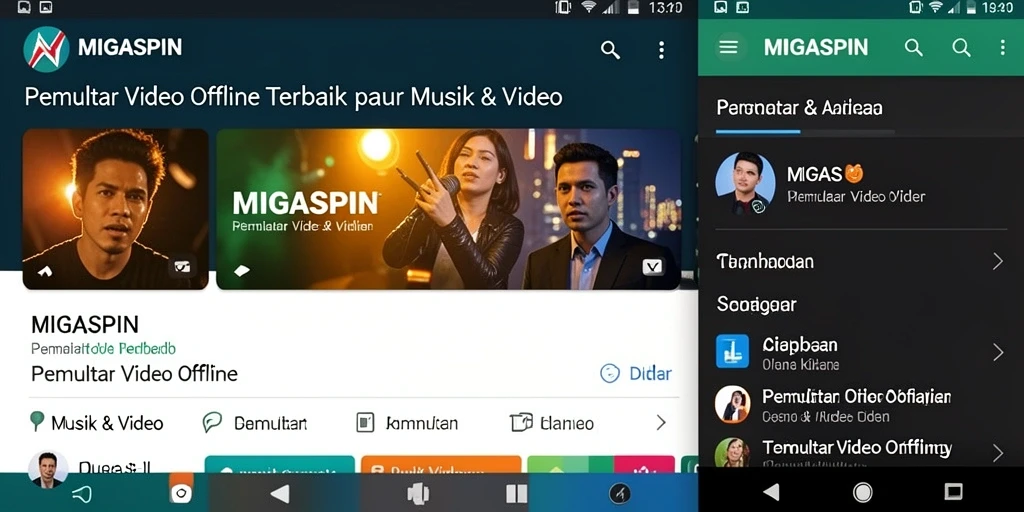Click second search icon in green header
The height and width of the screenshot is (512, 1024).
point(961,47)
